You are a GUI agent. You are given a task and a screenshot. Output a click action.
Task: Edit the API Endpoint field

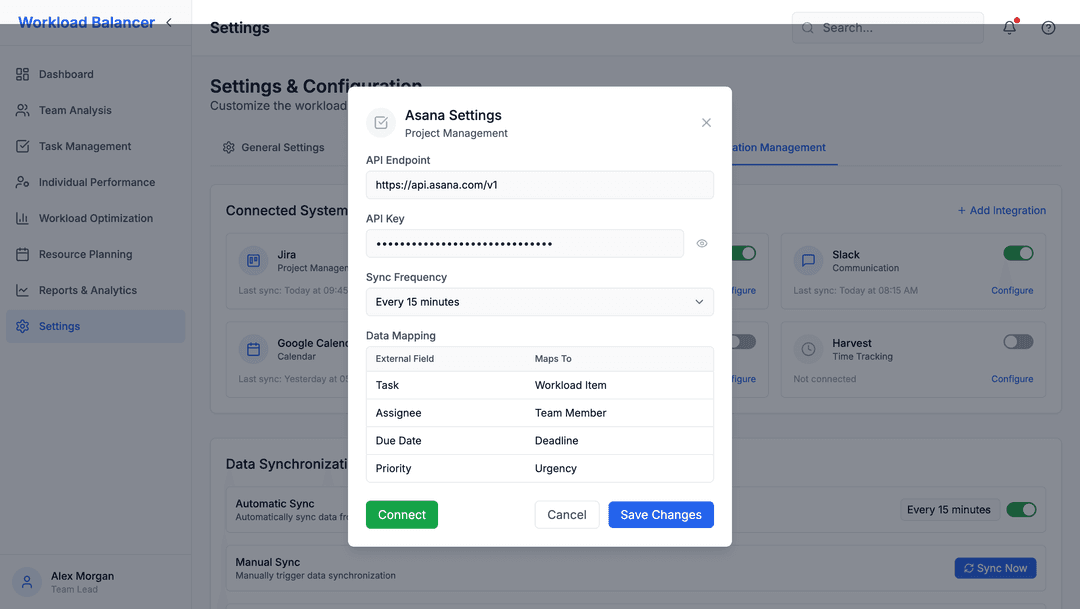[x=539, y=185]
